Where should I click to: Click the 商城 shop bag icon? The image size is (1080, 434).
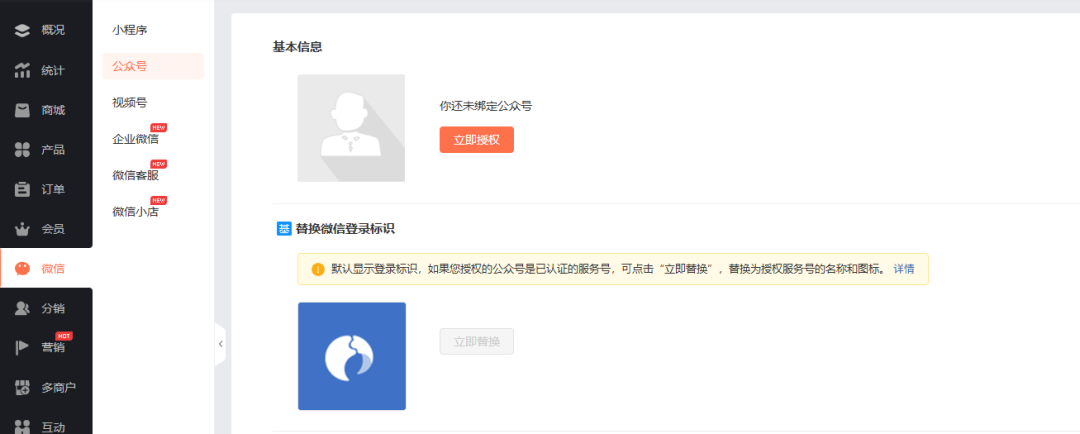tap(23, 110)
